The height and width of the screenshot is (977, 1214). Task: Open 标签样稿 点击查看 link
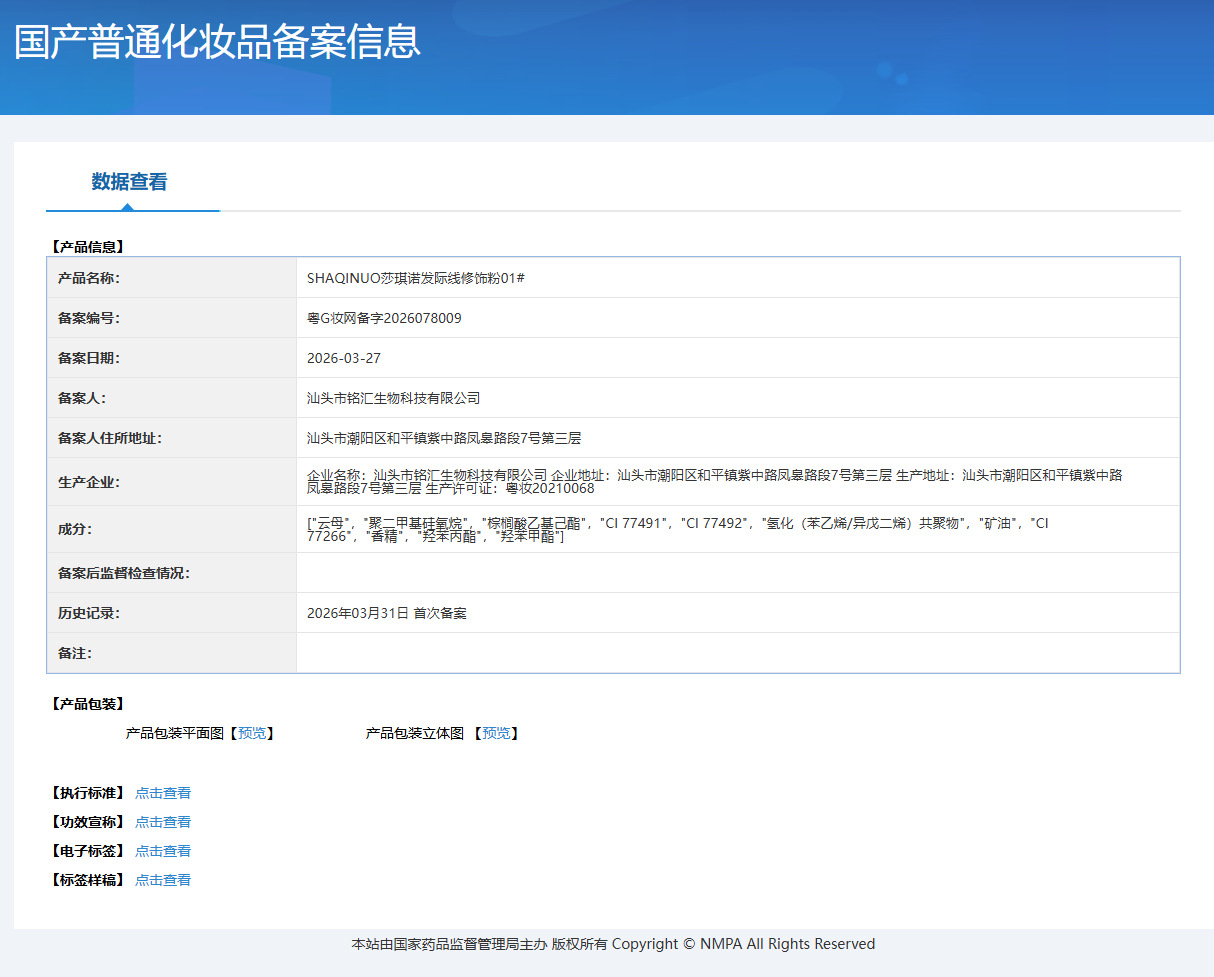click(163, 880)
